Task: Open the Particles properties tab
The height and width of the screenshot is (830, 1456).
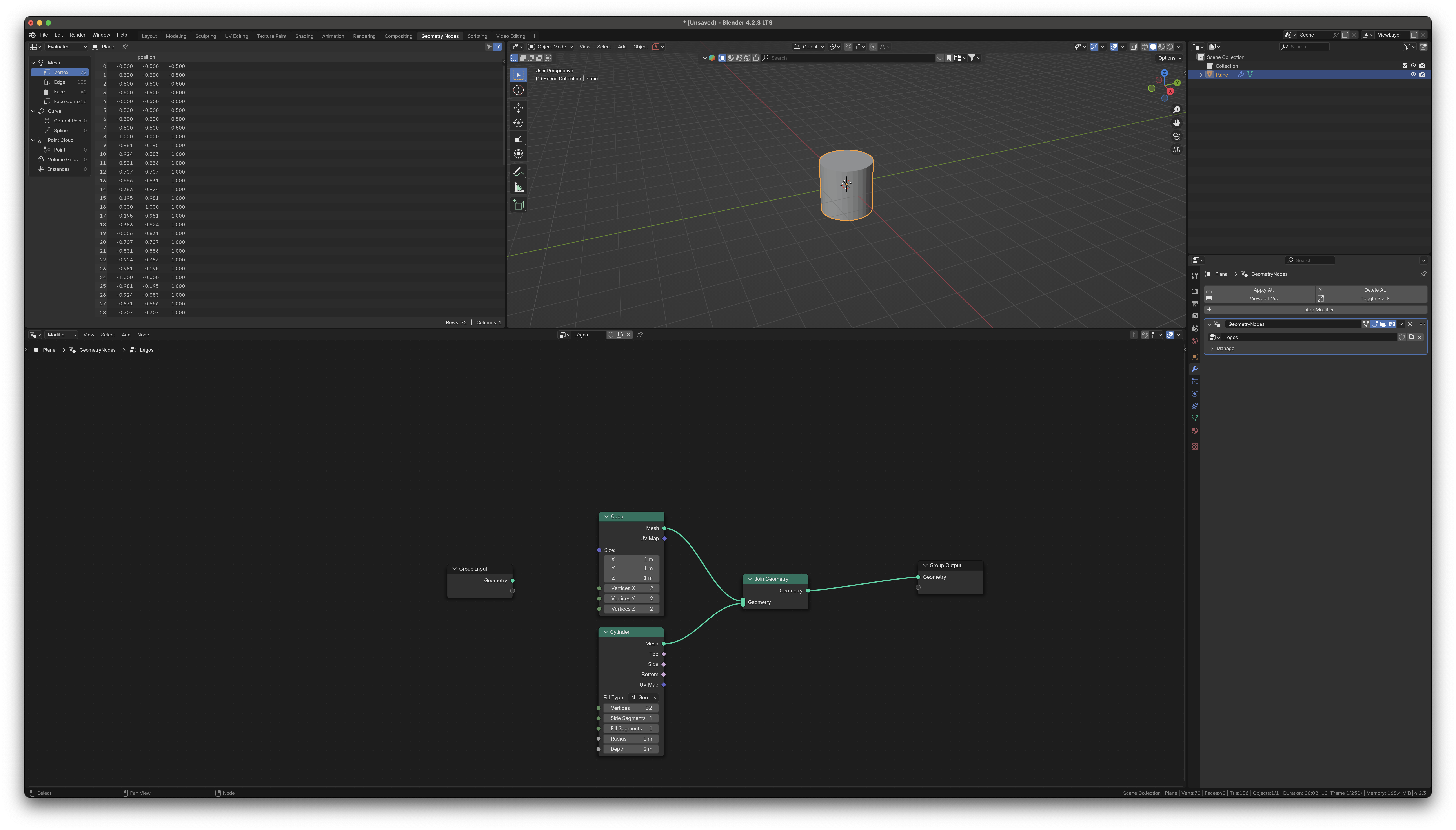Action: point(1194,381)
